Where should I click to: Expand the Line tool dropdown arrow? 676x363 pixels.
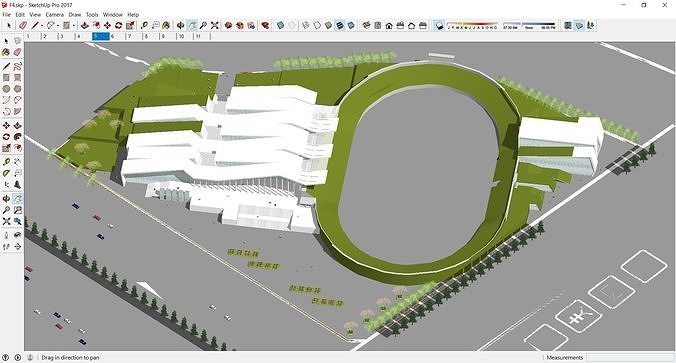coord(42,26)
